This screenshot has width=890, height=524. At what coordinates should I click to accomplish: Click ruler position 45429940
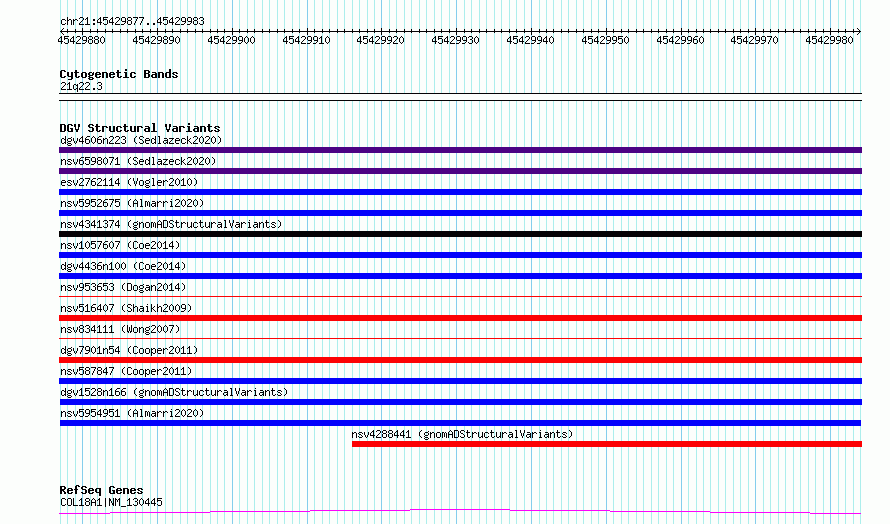coord(531,40)
